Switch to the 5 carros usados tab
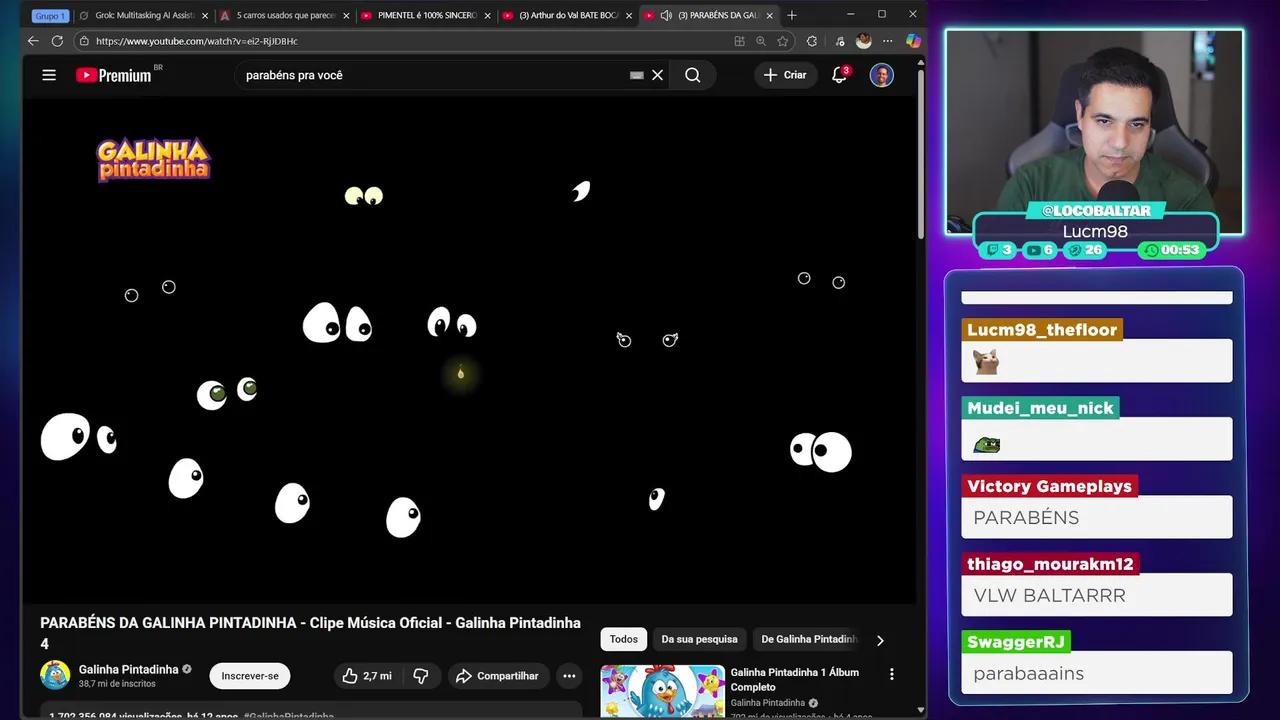Image resolution: width=1280 pixels, height=720 pixels. click(x=285, y=16)
